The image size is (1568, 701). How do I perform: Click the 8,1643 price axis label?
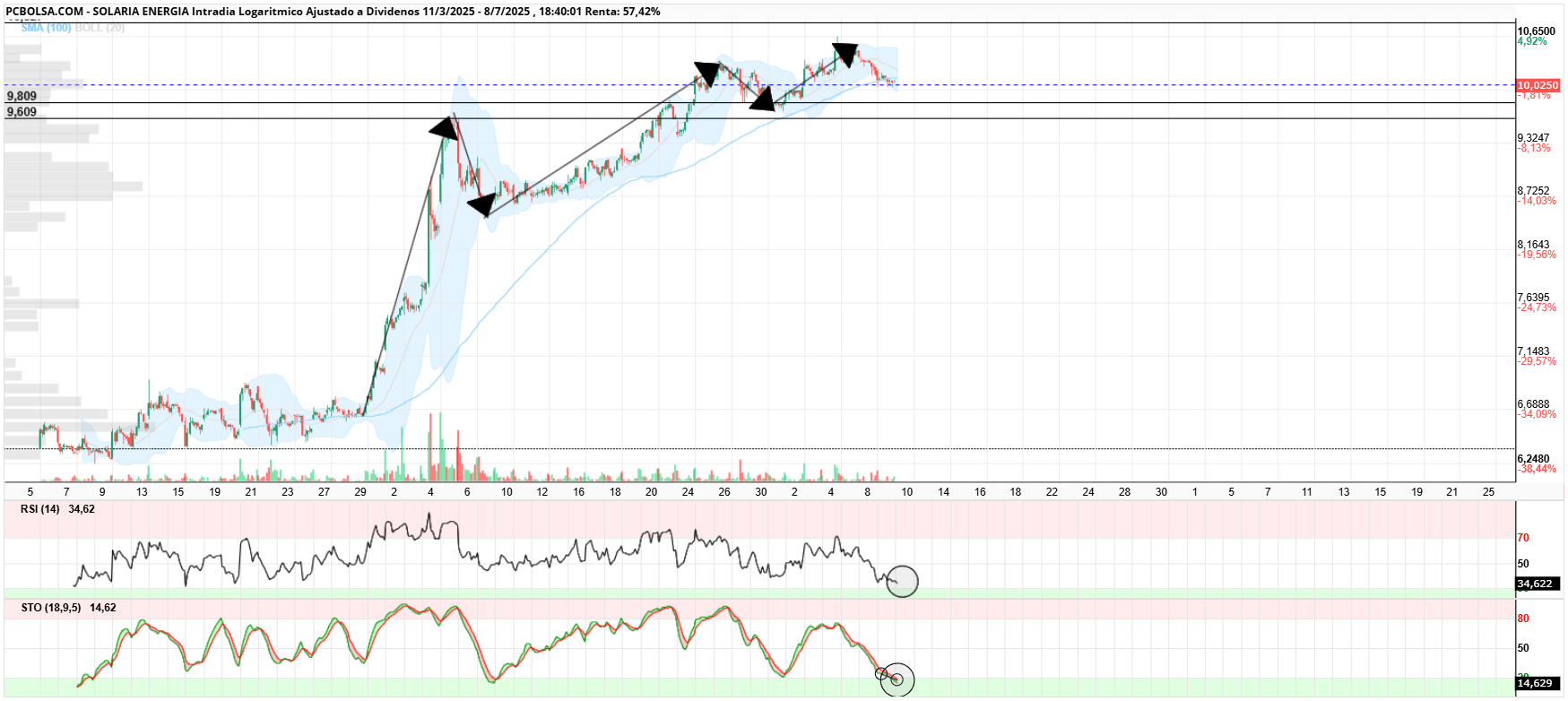[1533, 245]
